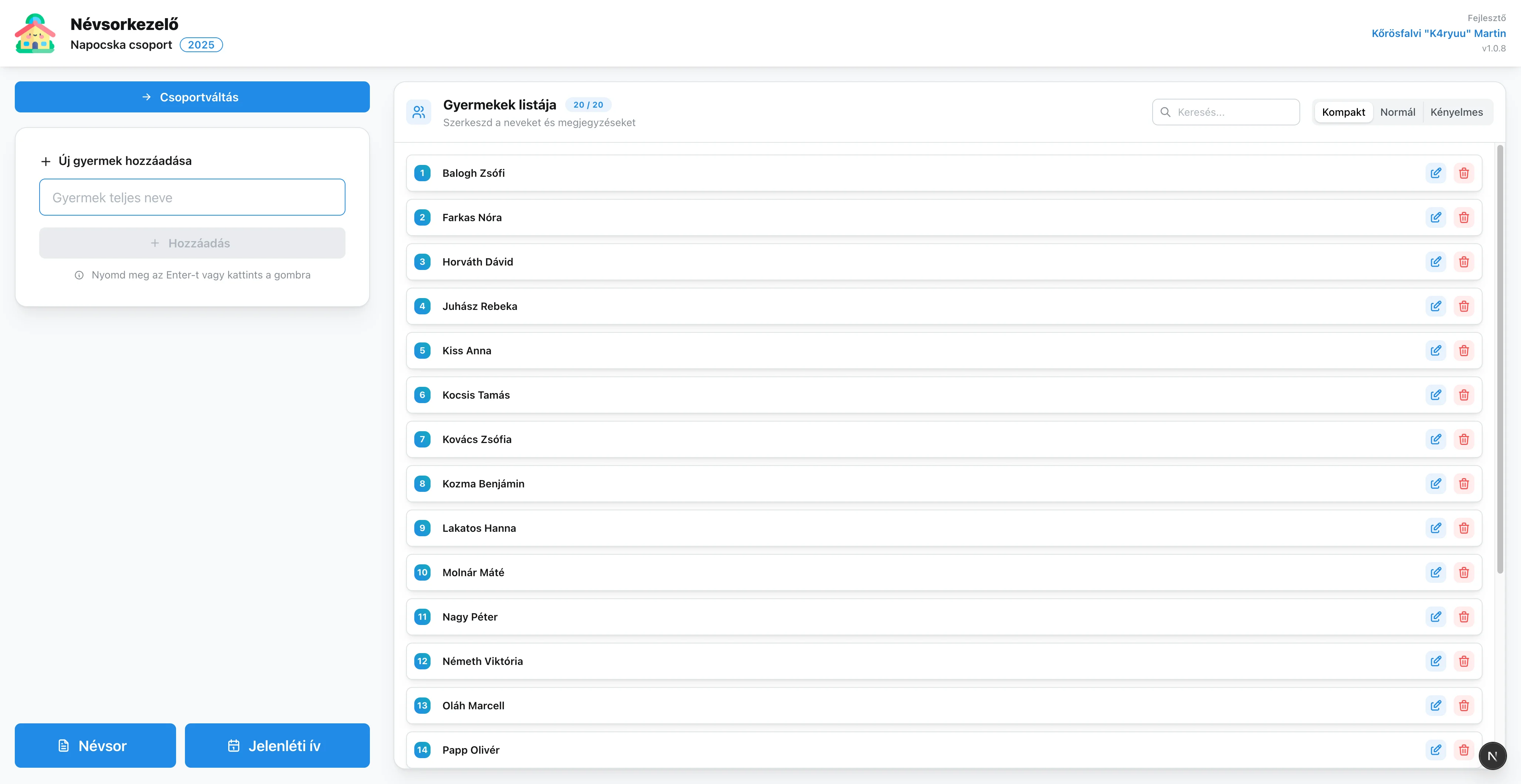Select the name Kozma Benjámin

(x=483, y=483)
